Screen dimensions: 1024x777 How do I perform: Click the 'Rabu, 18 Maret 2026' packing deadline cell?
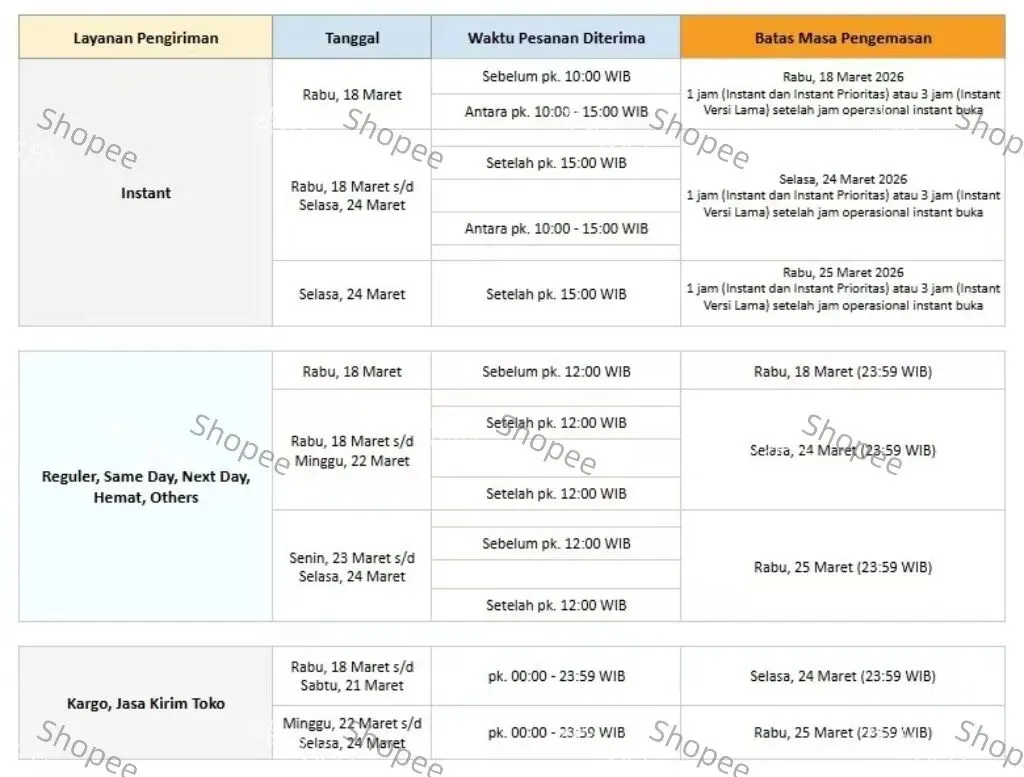(x=842, y=94)
